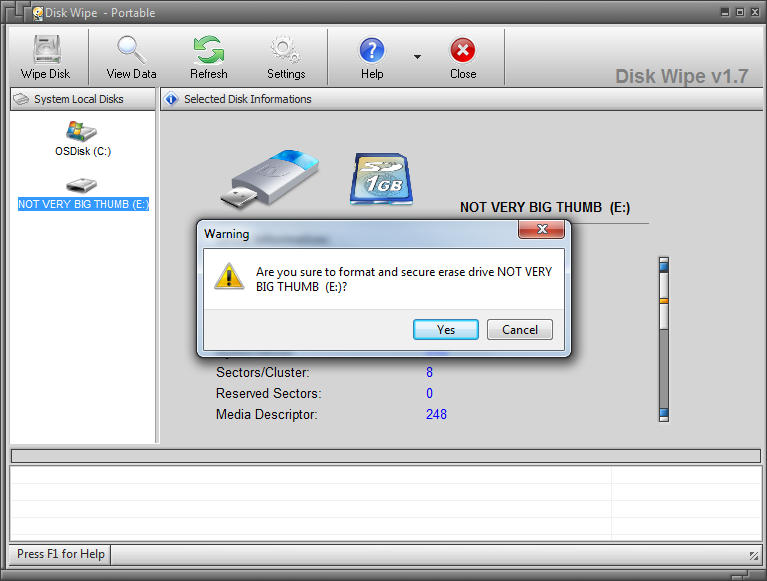Click the Media Descriptor value 248

pos(436,414)
